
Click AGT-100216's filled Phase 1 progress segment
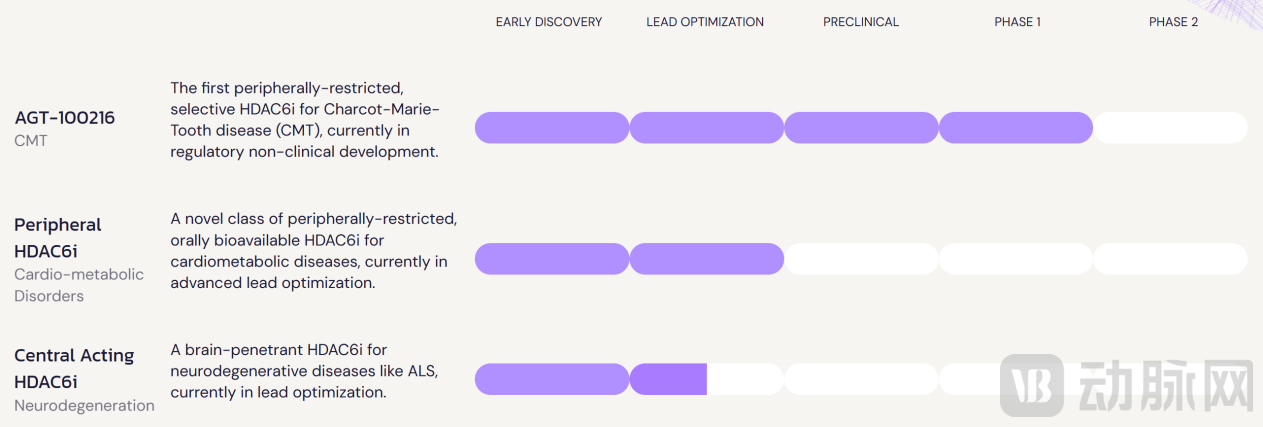click(x=1016, y=128)
